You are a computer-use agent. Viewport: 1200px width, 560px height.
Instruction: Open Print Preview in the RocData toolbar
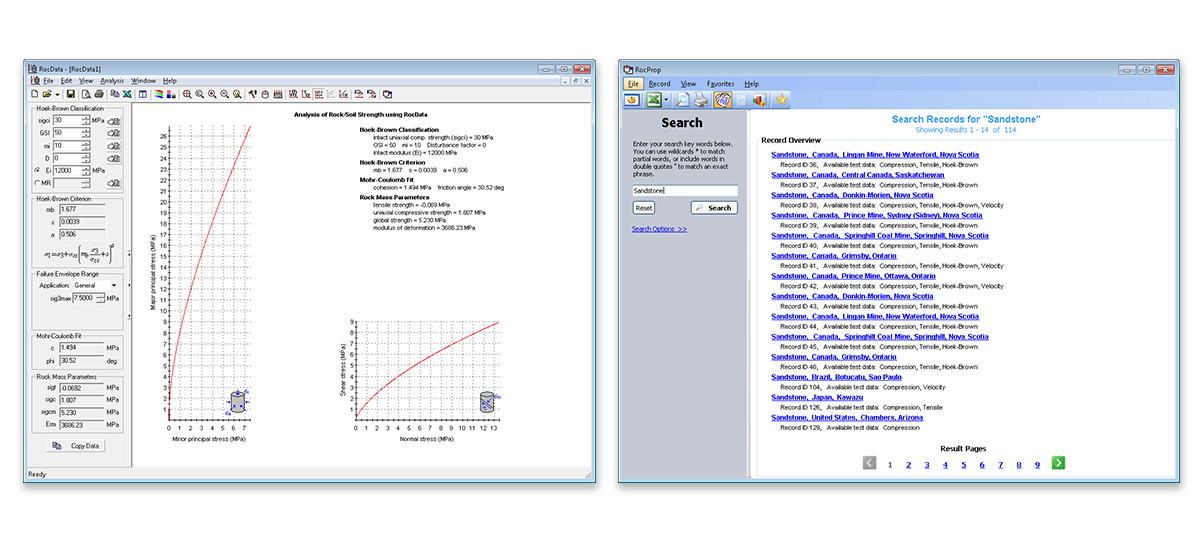[86, 94]
